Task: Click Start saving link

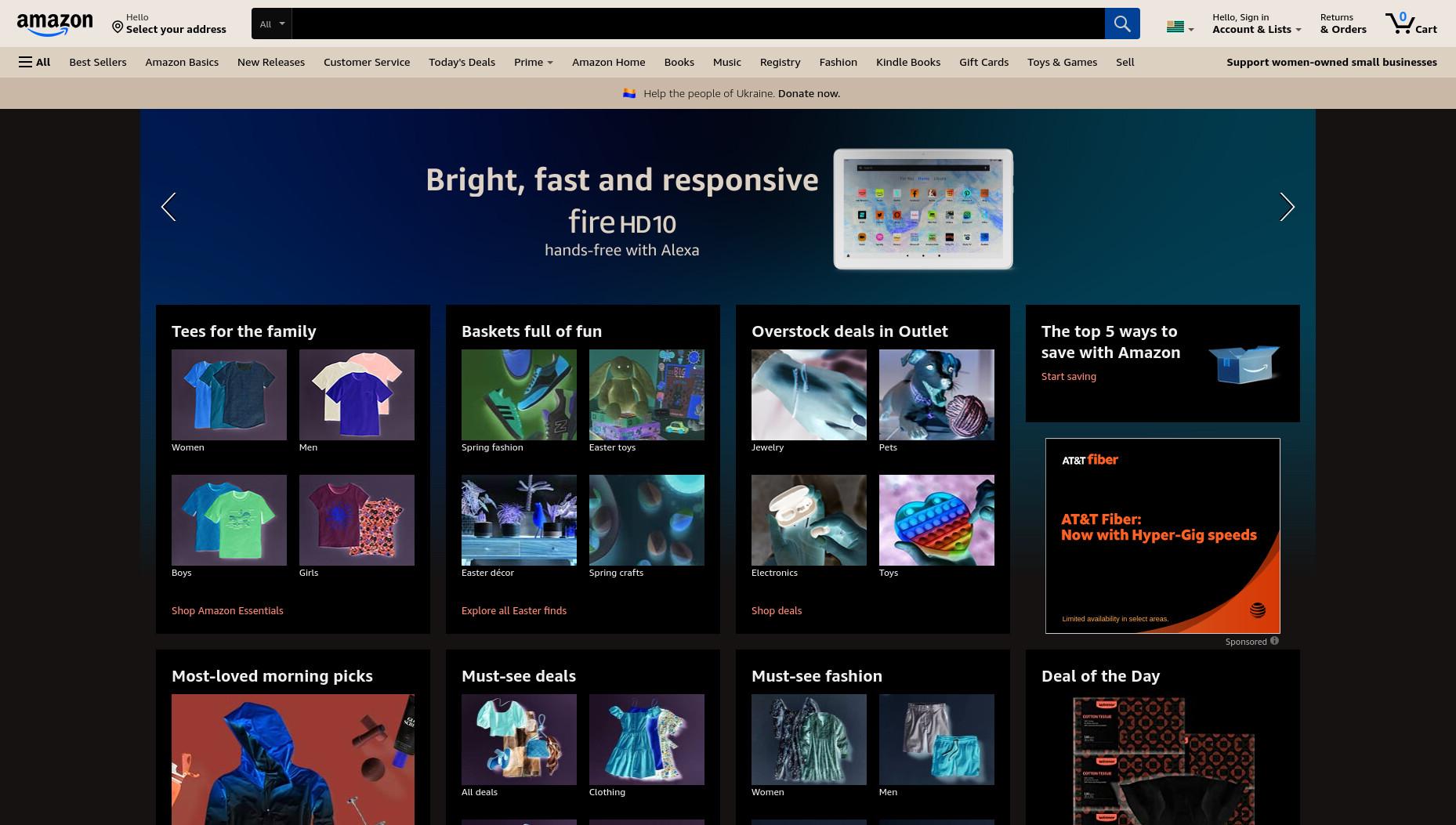Action: (x=1069, y=376)
